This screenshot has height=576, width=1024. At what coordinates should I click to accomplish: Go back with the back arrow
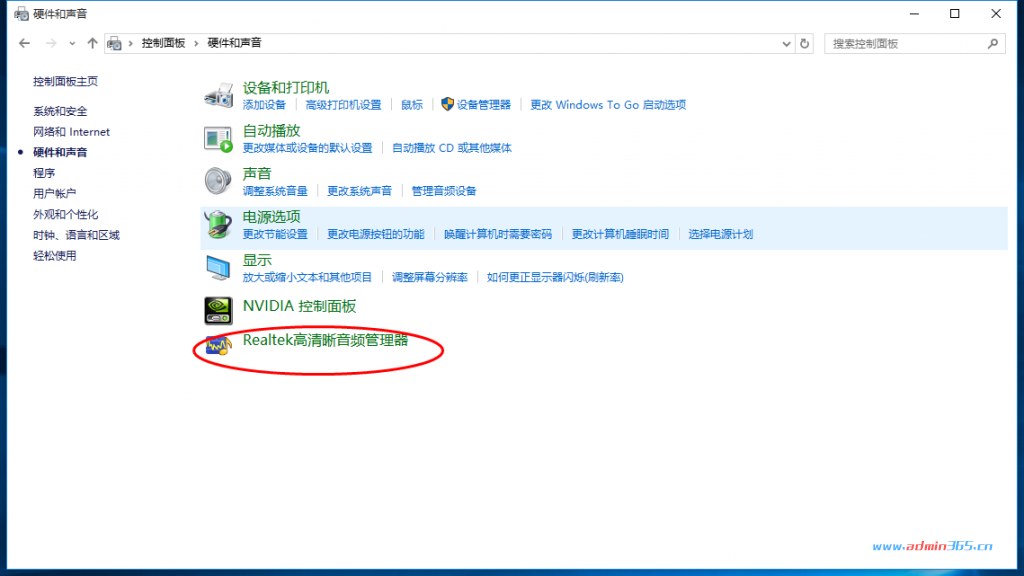pos(25,43)
